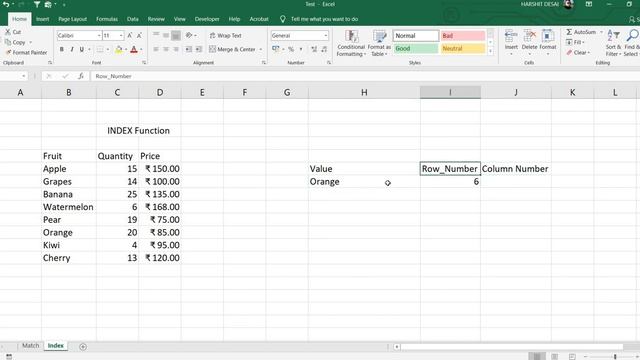Open the Insert ribbon tab

click(x=42, y=19)
